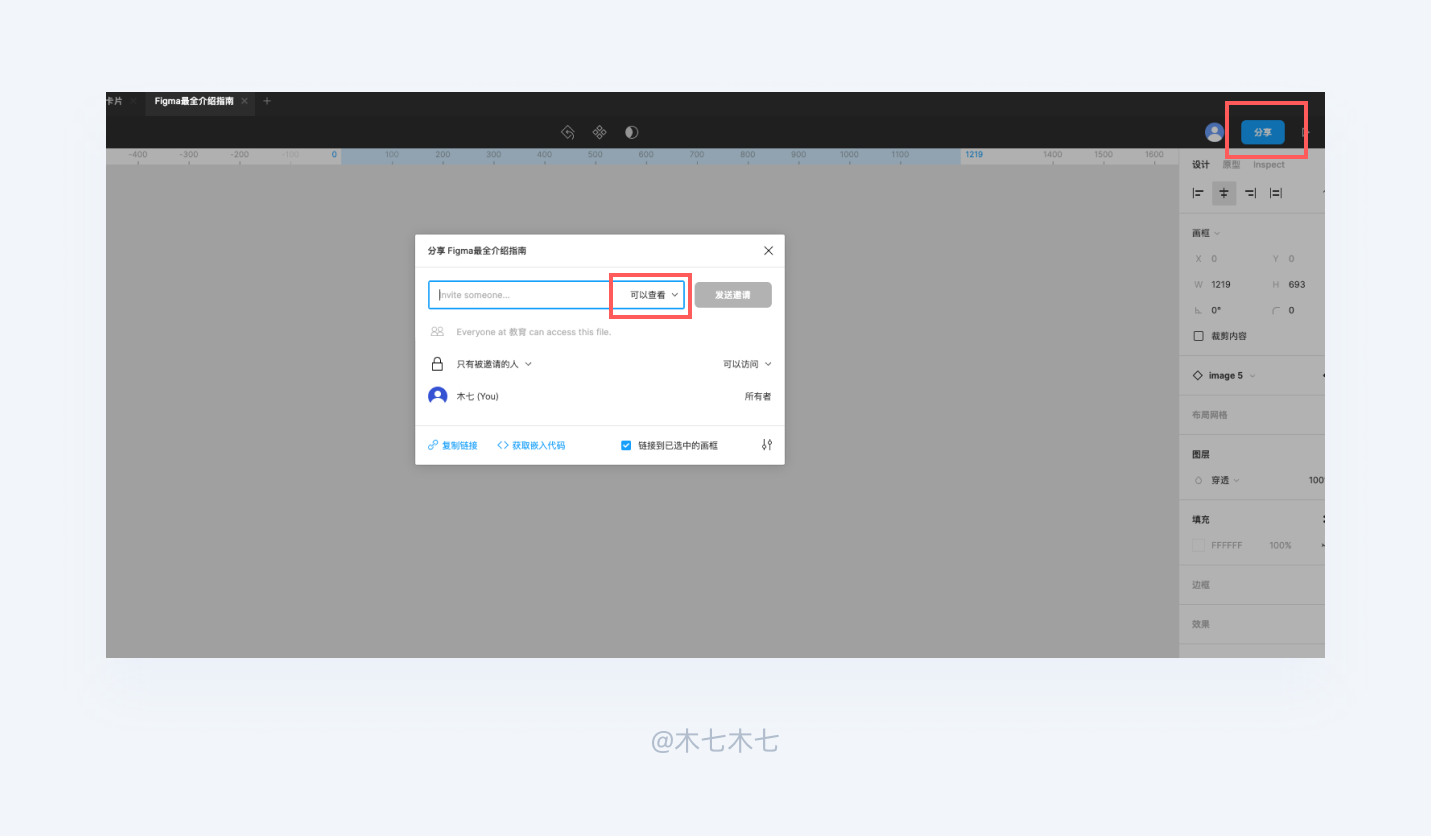Switch to the Inspect tab
1431x836 pixels.
point(1268,164)
